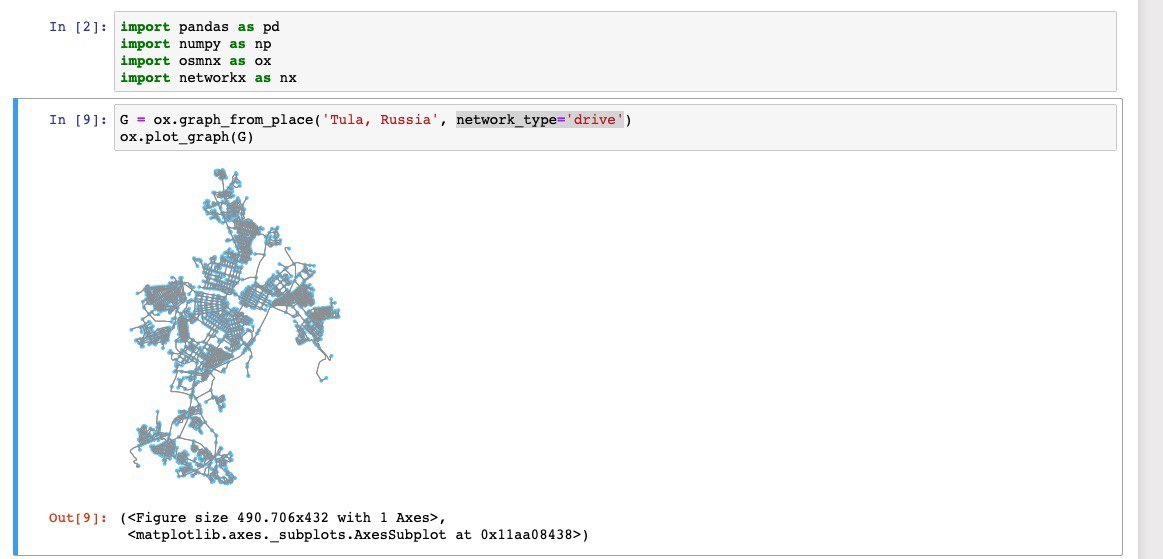Click the 'import osmnx as ox' line
This screenshot has height=559, width=1163.
[x=195, y=61]
